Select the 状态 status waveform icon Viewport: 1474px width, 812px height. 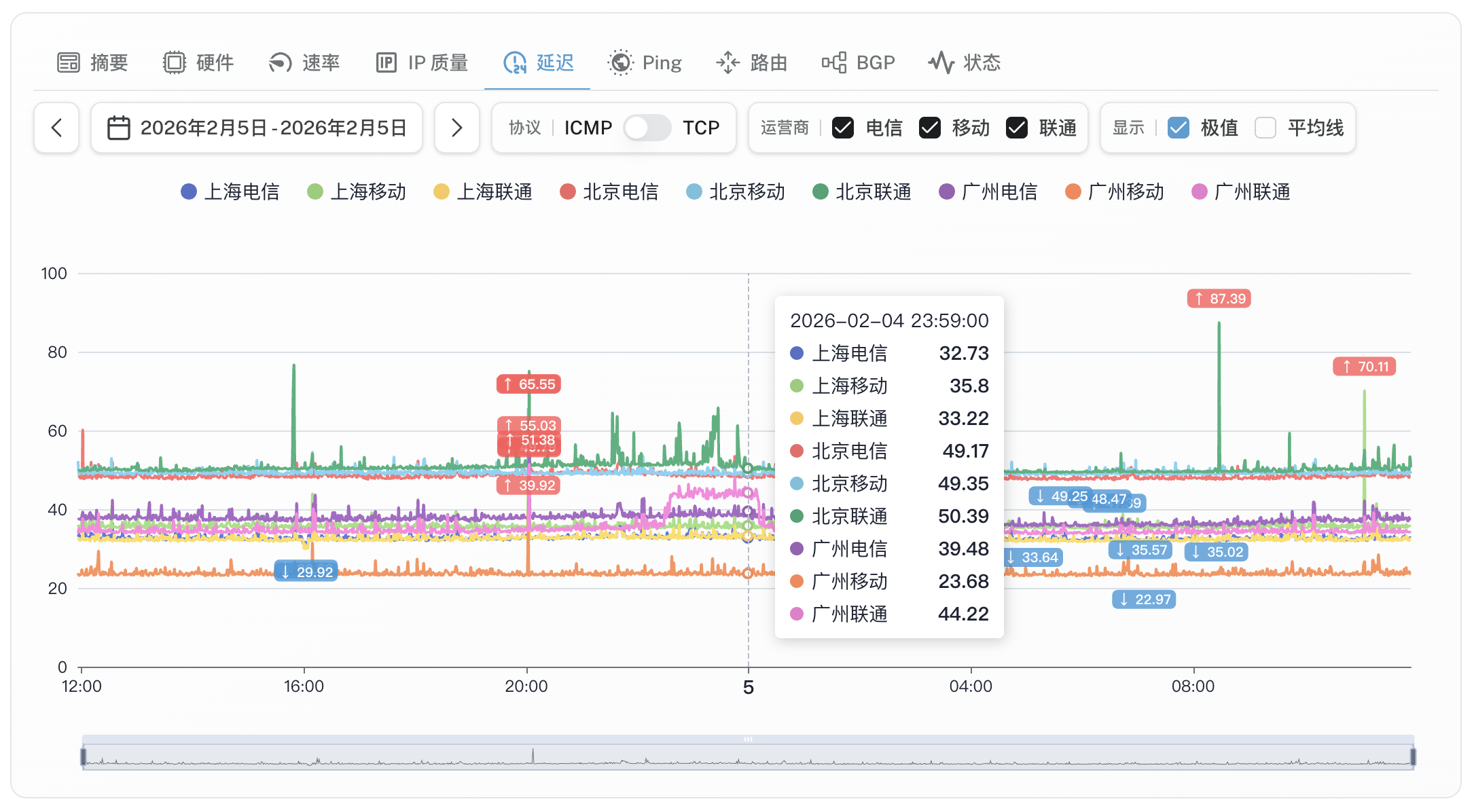click(x=941, y=62)
